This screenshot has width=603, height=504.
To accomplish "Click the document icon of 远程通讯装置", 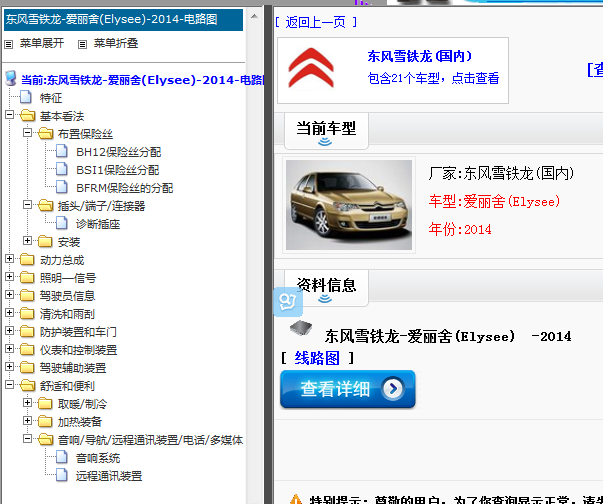I will click(x=62, y=476).
